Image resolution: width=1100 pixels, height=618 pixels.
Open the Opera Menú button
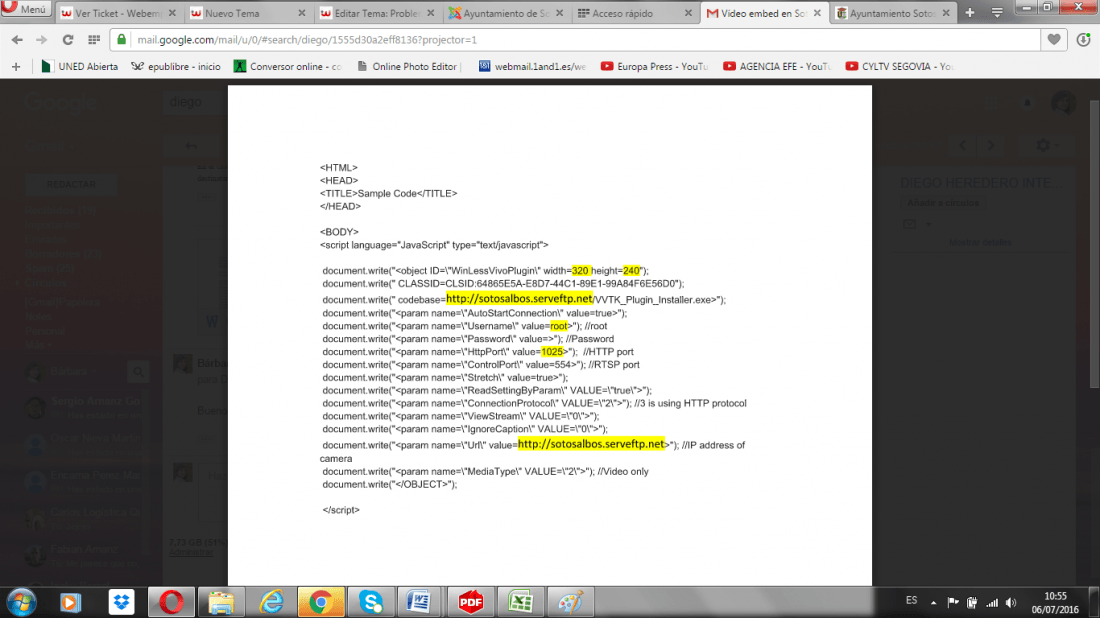point(25,9)
